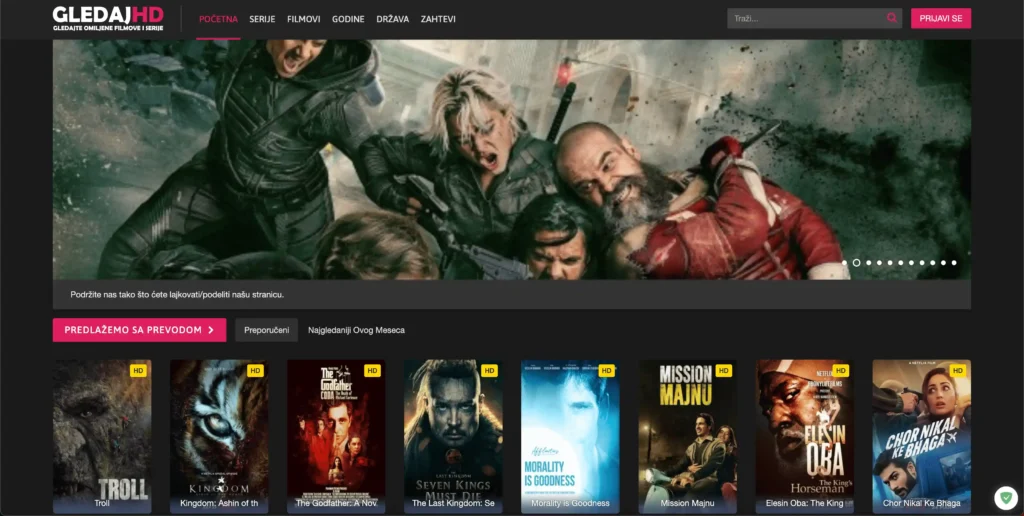The height and width of the screenshot is (516, 1024).
Task: Click the HD badge on Mission Majnu poster
Action: [724, 370]
